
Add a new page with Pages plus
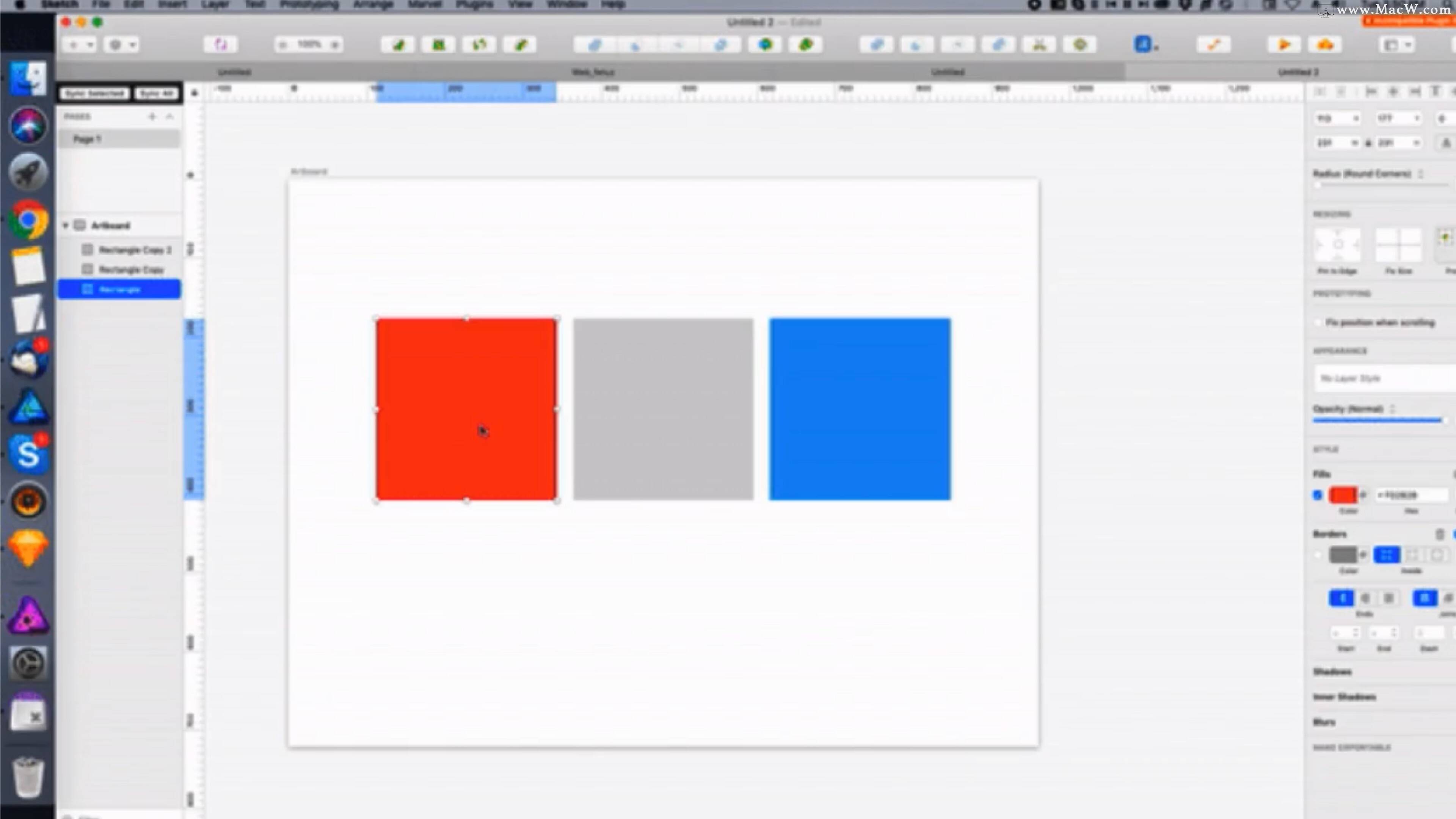(152, 116)
